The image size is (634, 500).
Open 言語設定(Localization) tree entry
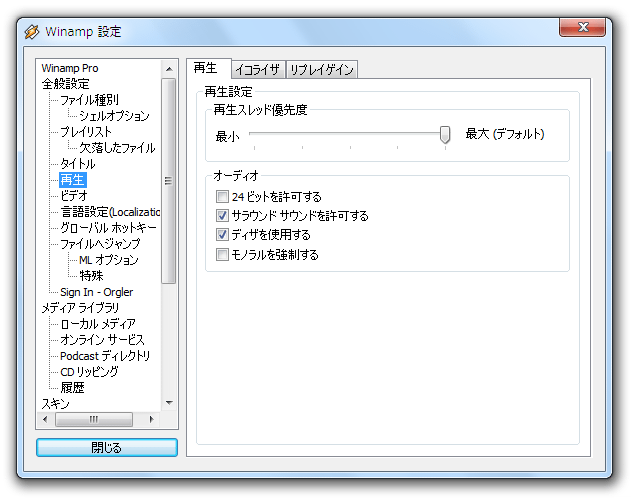pyautogui.click(x=110, y=212)
